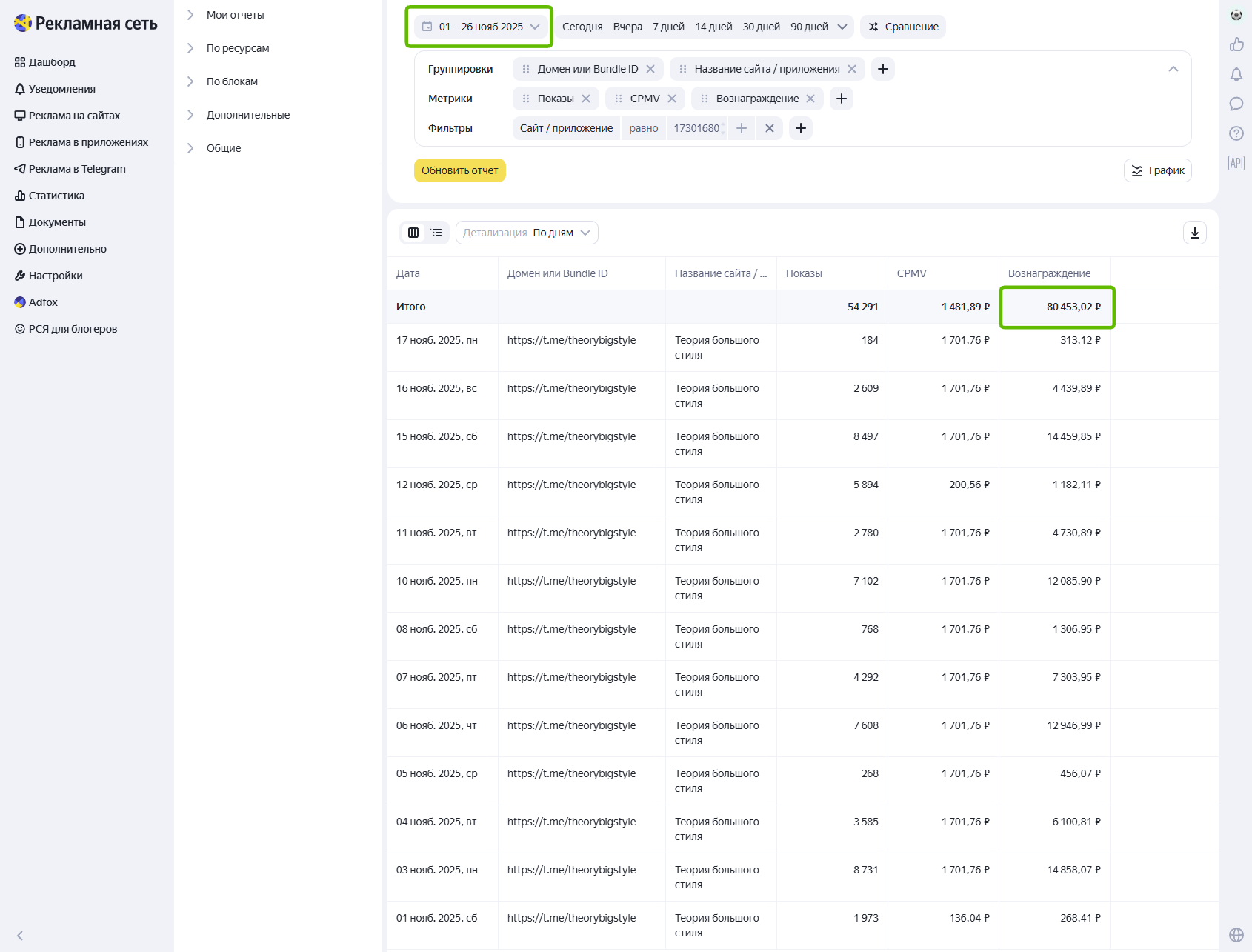Expand the По ресурсам report section
1252x952 pixels.
(x=238, y=48)
